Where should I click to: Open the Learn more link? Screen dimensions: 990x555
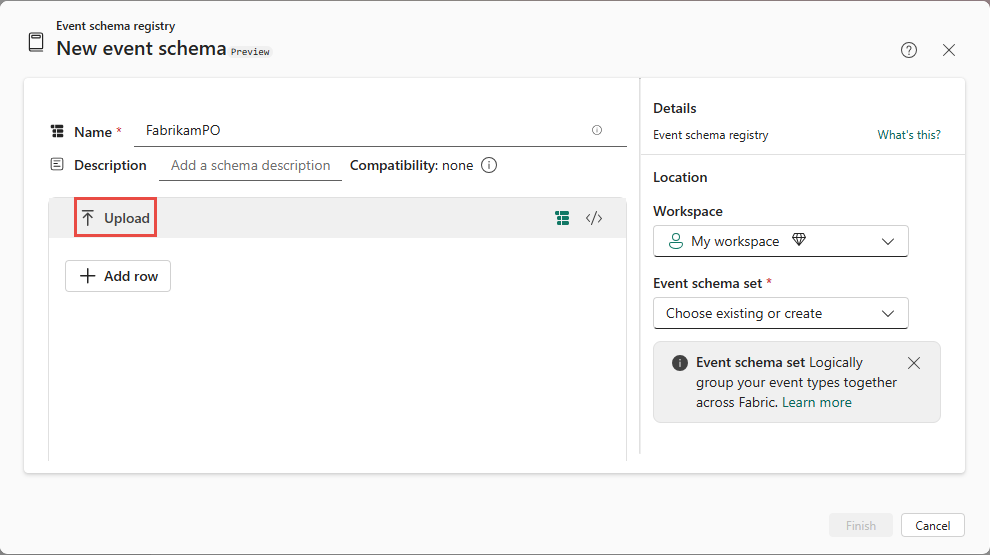817,402
